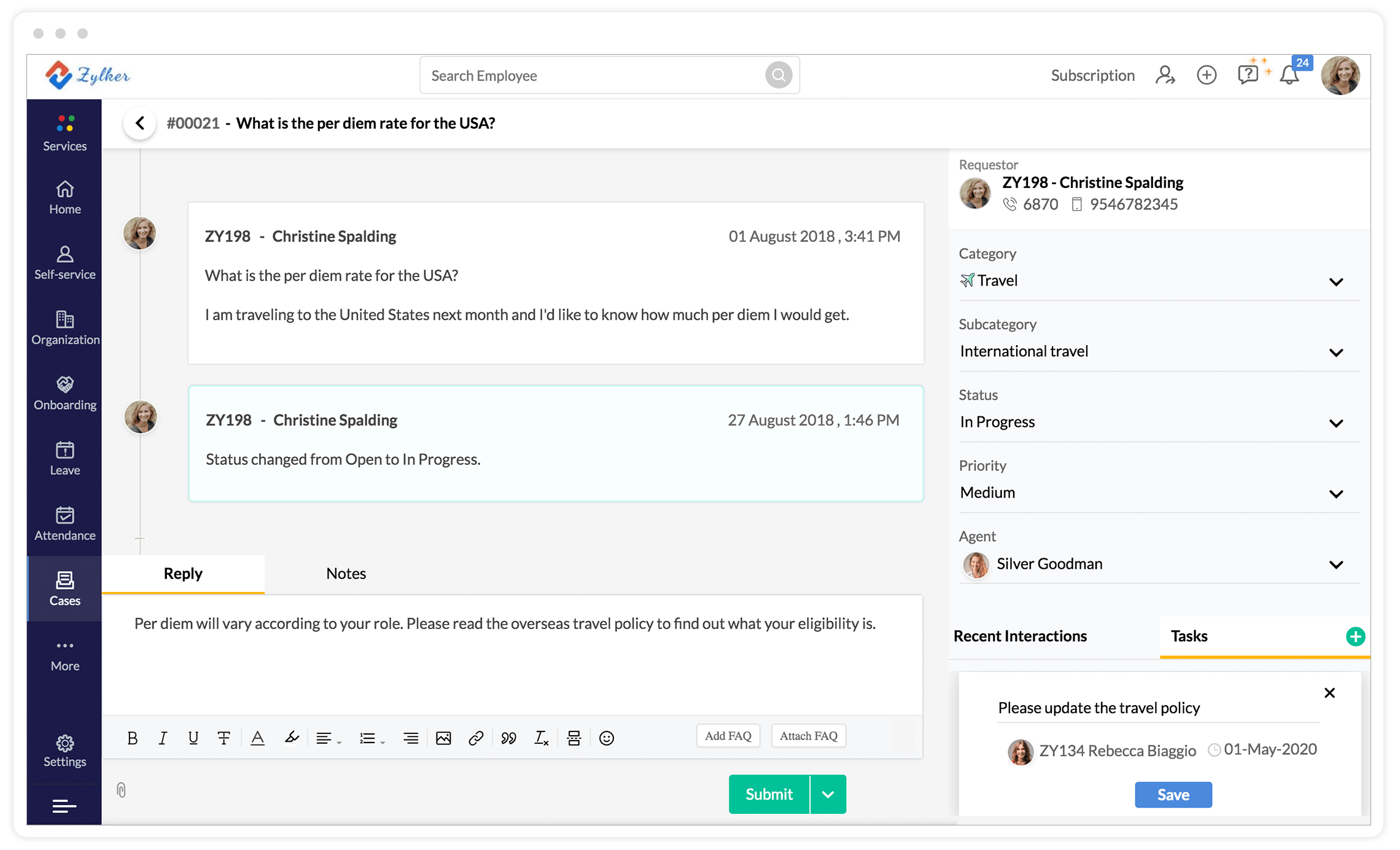This screenshot has height=850, width=1400.
Task: Open the Attendance module
Action: tap(64, 523)
